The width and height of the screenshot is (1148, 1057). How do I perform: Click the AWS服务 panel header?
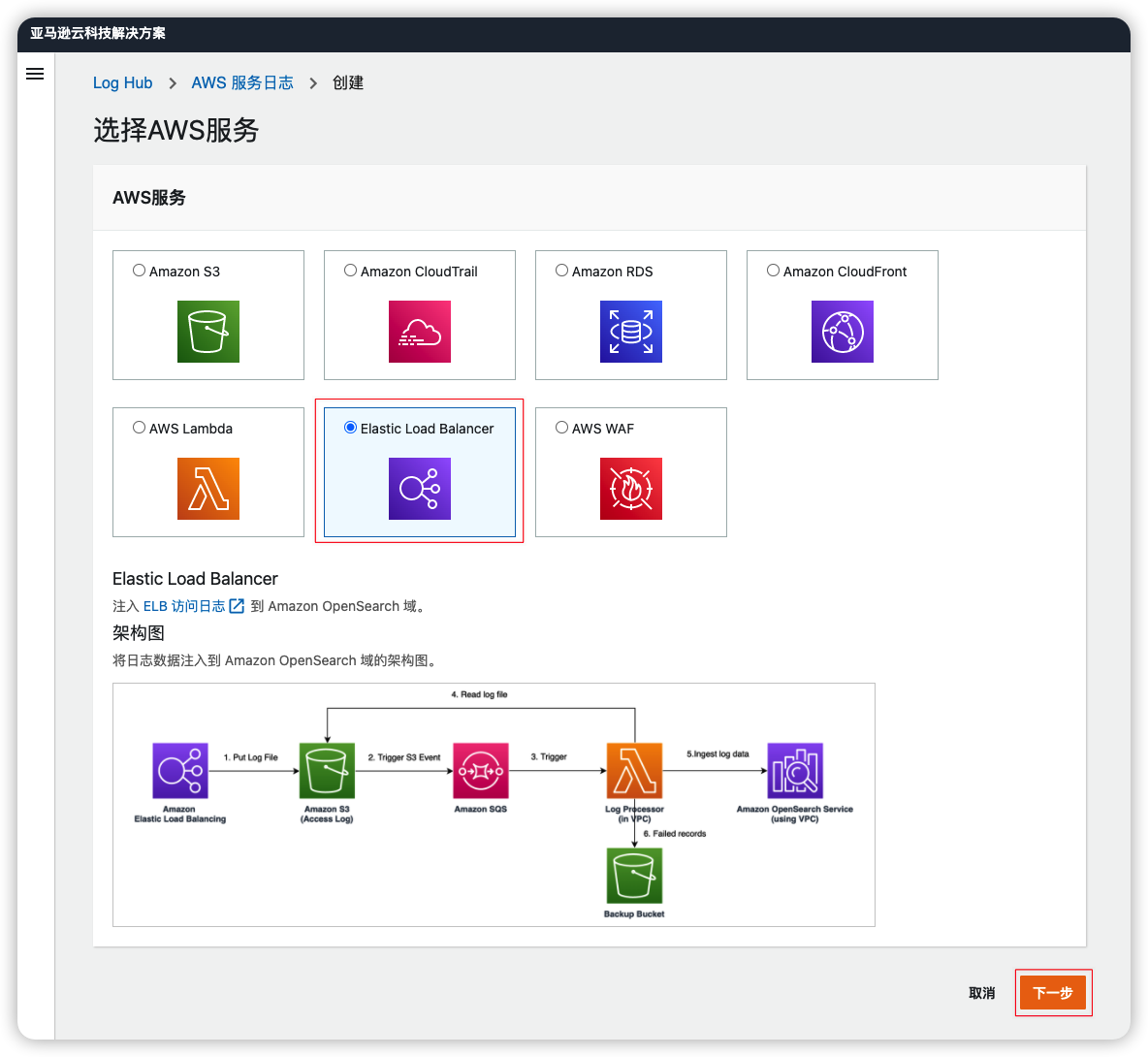coord(149,198)
